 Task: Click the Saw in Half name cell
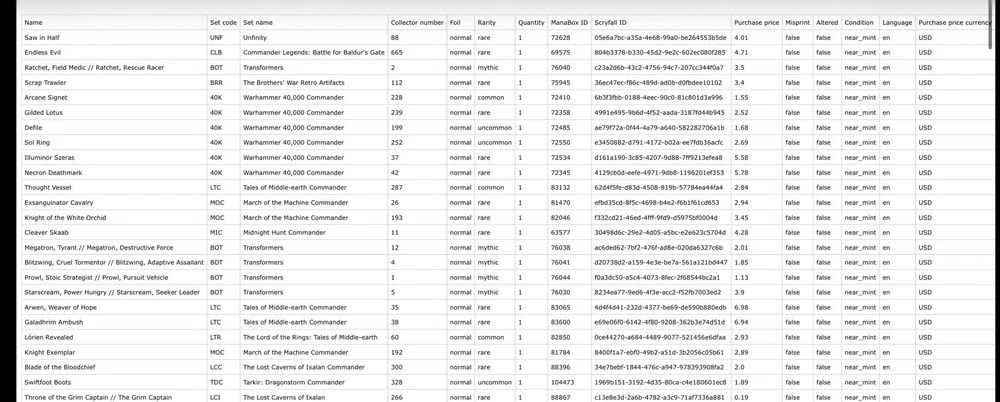pyautogui.click(x=42, y=37)
